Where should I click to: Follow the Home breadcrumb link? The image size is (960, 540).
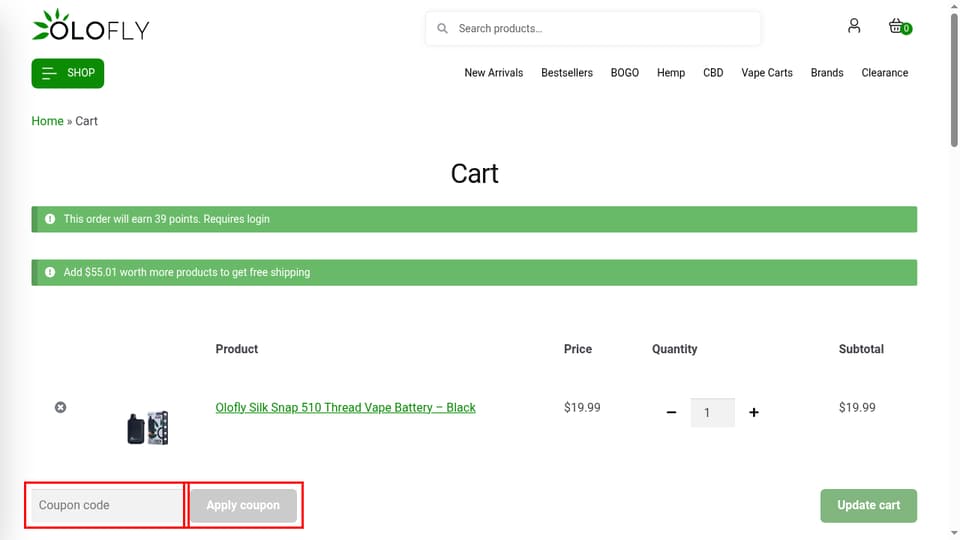point(47,121)
